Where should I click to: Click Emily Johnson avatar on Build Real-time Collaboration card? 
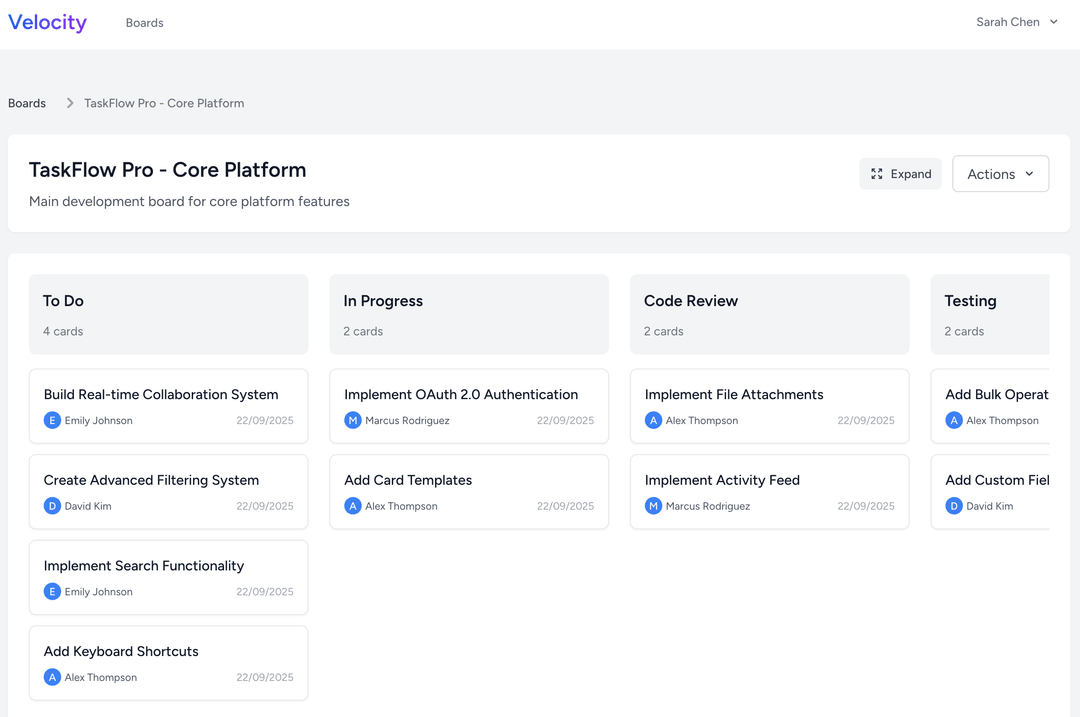tap(52, 421)
